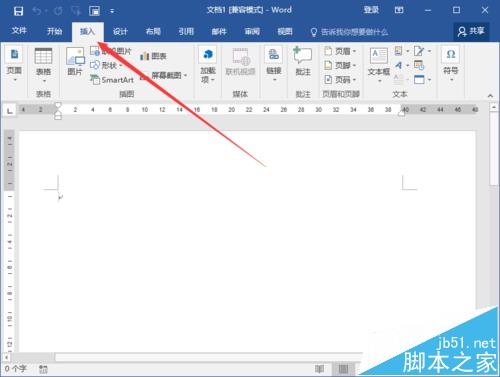Click the vertical scrollbar thumb
The height and width of the screenshot is (377, 500).
pos(494,149)
